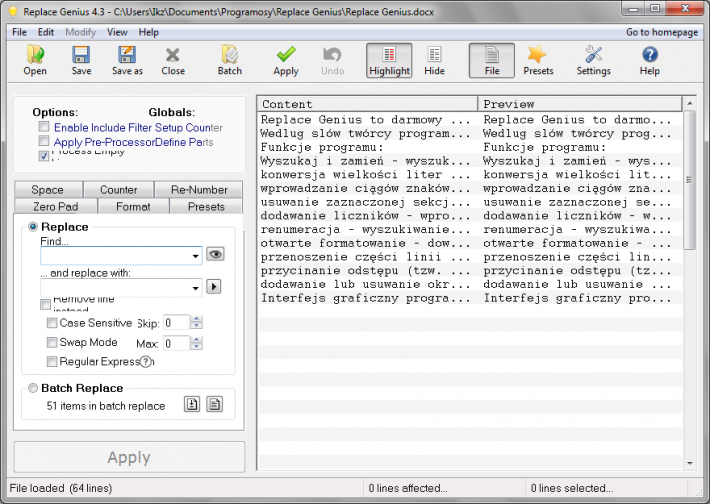Click the Hide toolbar icon

(x=434, y=60)
